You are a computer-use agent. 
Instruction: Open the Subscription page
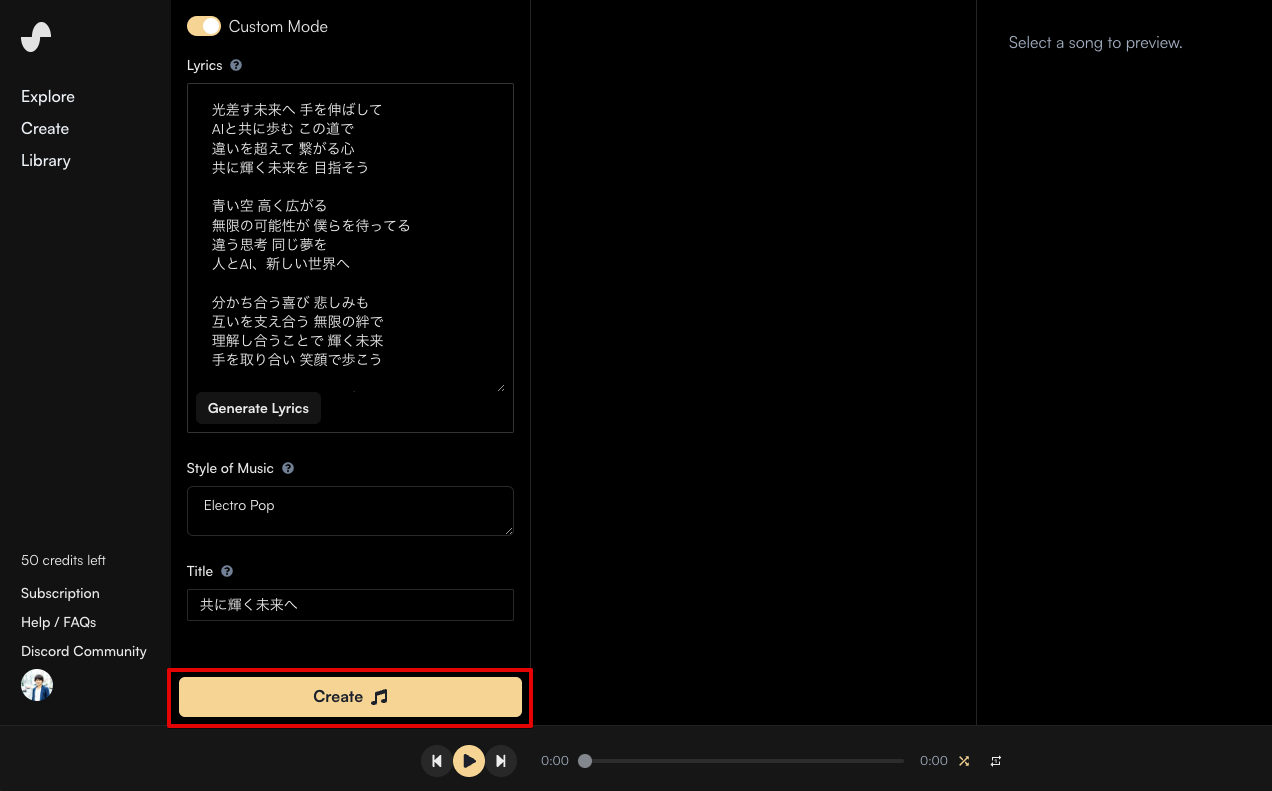pos(60,592)
